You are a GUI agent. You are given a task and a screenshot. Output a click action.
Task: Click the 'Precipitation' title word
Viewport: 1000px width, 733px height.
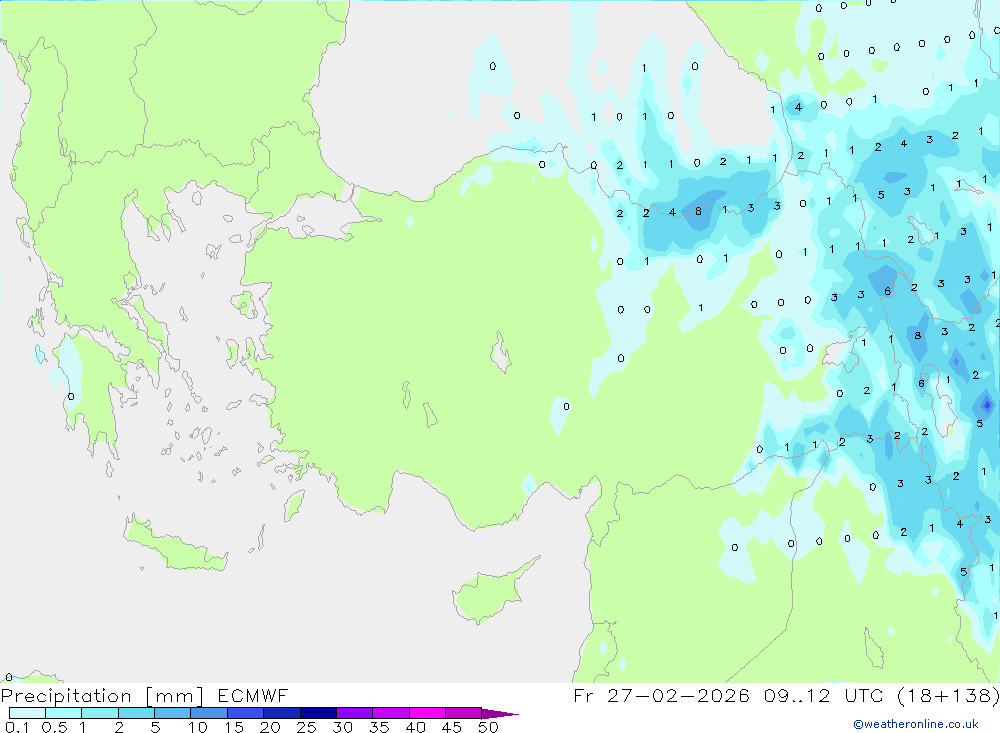pos(66,696)
